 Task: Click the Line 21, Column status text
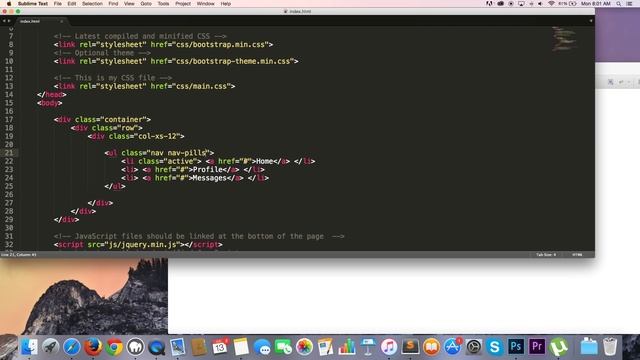coord(18,255)
